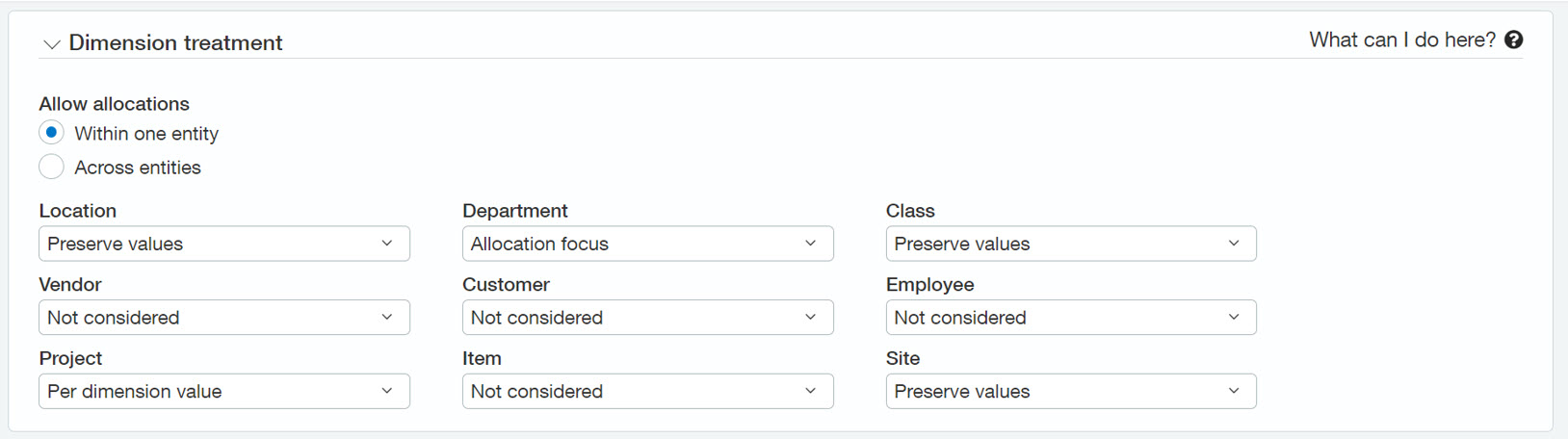Image resolution: width=1568 pixels, height=439 pixels.
Task: Click the help question mark icon
Action: (x=1513, y=39)
